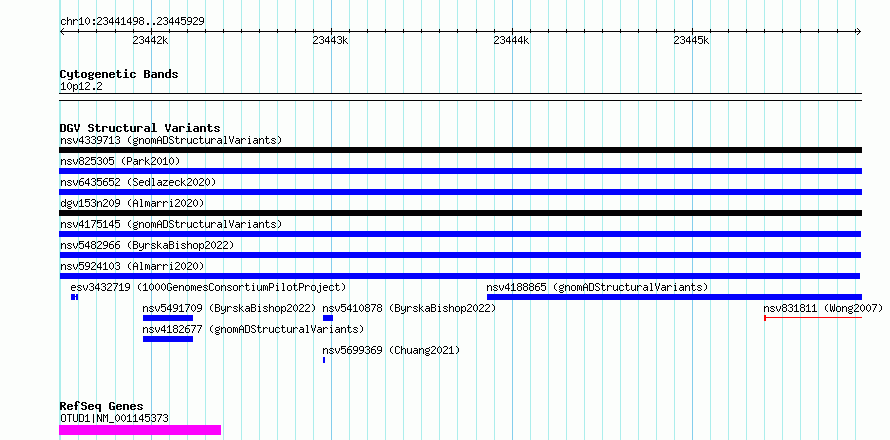Open nsv831811 (Wong2007) label
The image size is (890, 440).
coord(823,308)
